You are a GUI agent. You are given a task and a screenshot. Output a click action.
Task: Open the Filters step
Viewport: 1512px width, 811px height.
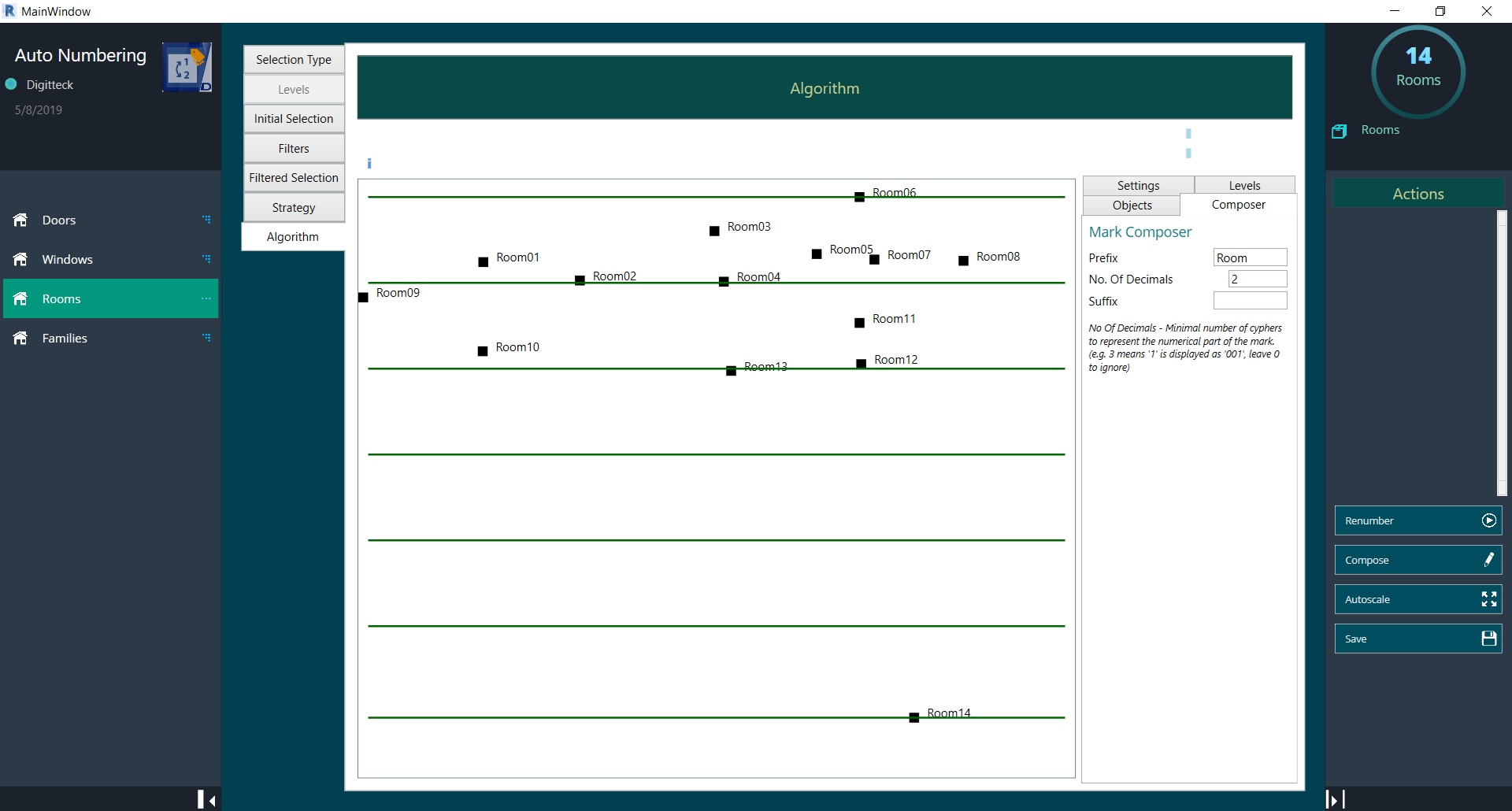pos(294,149)
